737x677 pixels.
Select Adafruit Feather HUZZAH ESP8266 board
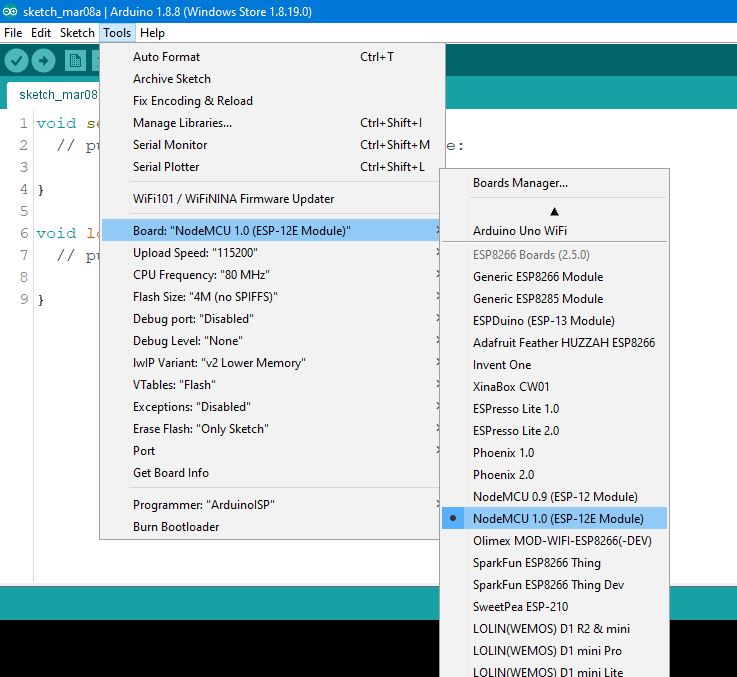[x=555, y=343]
